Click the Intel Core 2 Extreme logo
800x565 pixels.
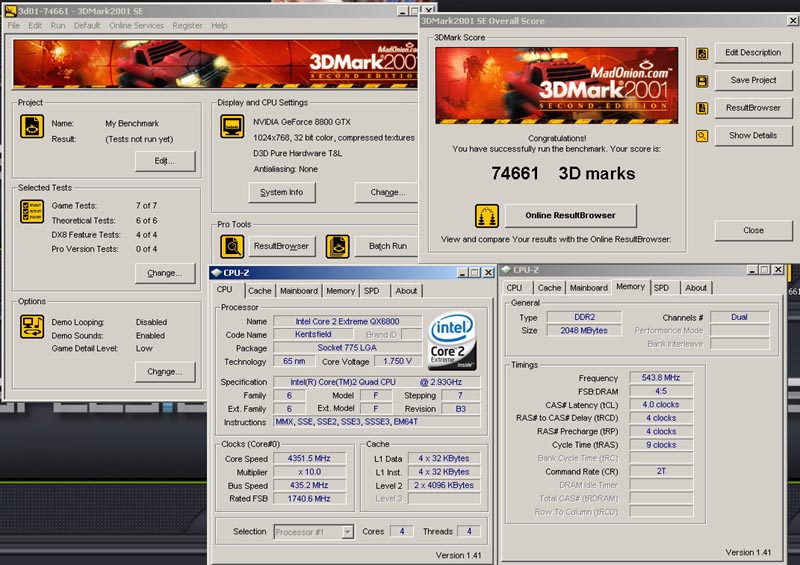tap(452, 340)
